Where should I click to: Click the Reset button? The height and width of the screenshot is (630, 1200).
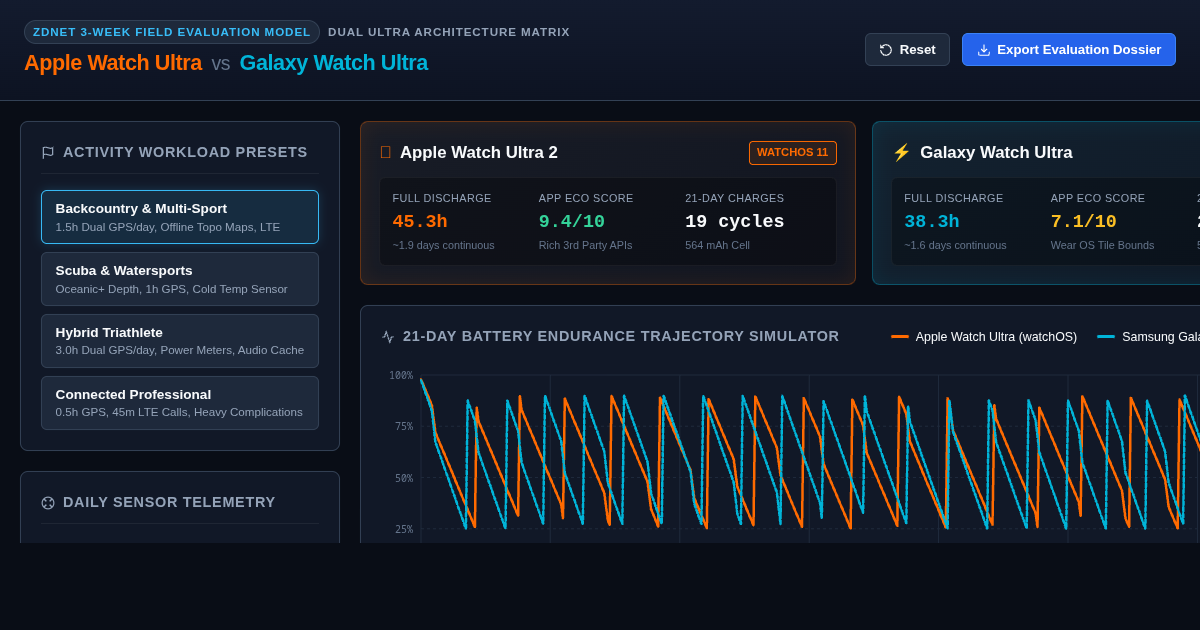click(x=907, y=49)
